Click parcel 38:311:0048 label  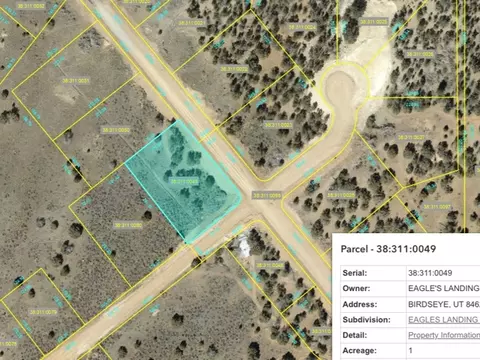click(x=270, y=265)
